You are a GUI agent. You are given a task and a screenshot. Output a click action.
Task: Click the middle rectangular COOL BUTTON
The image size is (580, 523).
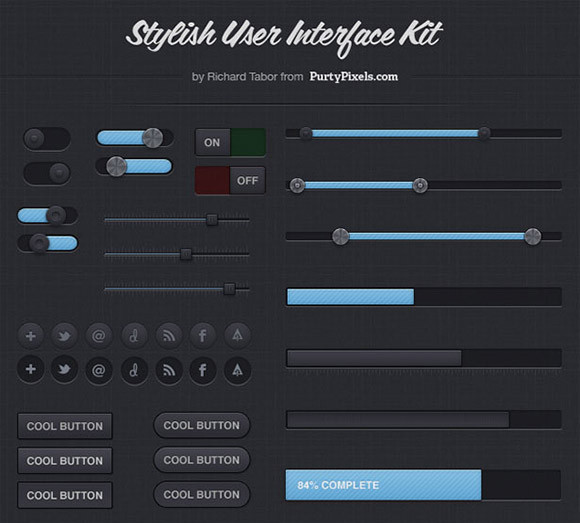click(x=65, y=461)
